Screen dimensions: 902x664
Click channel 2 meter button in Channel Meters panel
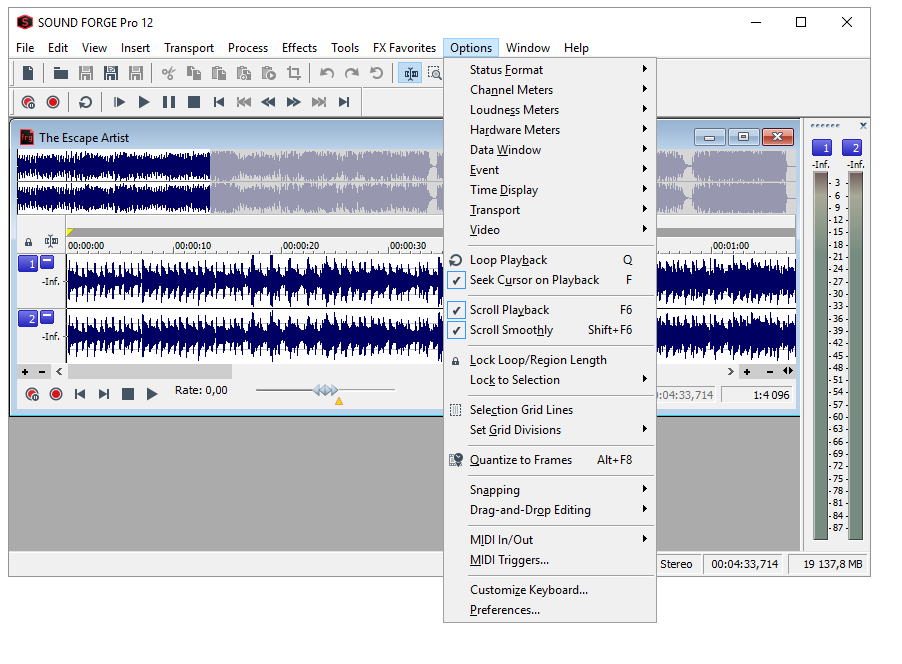(x=851, y=148)
